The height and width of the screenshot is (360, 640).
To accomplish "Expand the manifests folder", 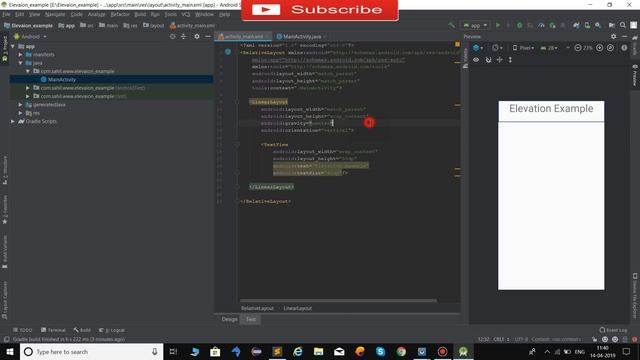I will [x=20, y=54].
